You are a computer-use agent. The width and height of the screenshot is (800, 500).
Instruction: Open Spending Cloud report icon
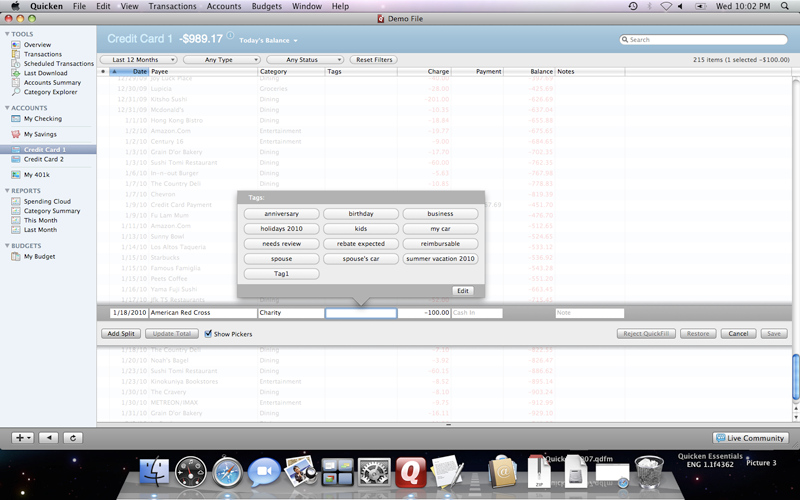coord(16,201)
